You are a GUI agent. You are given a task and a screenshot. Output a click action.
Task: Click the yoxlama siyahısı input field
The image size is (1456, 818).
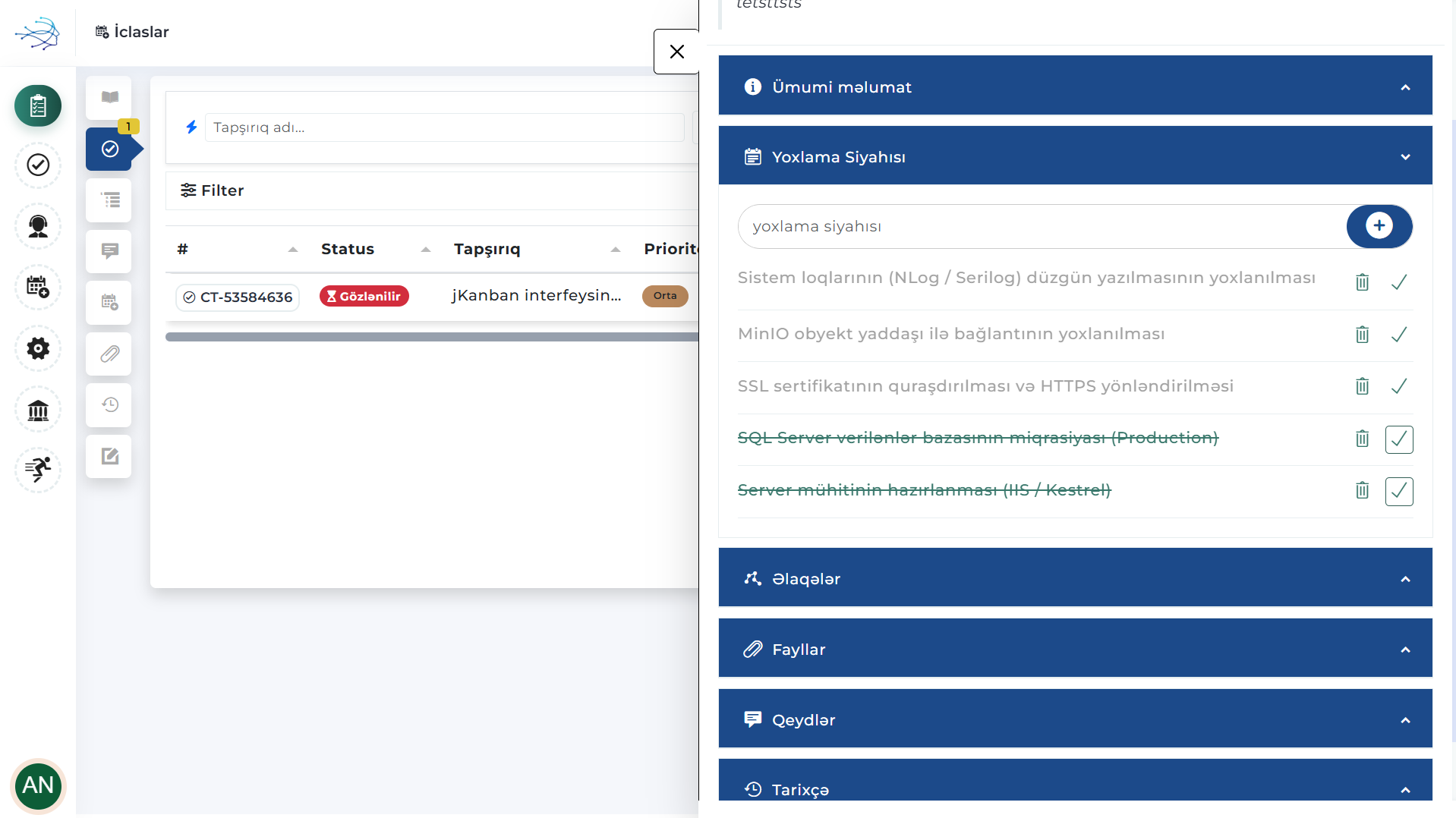[x=1042, y=226]
